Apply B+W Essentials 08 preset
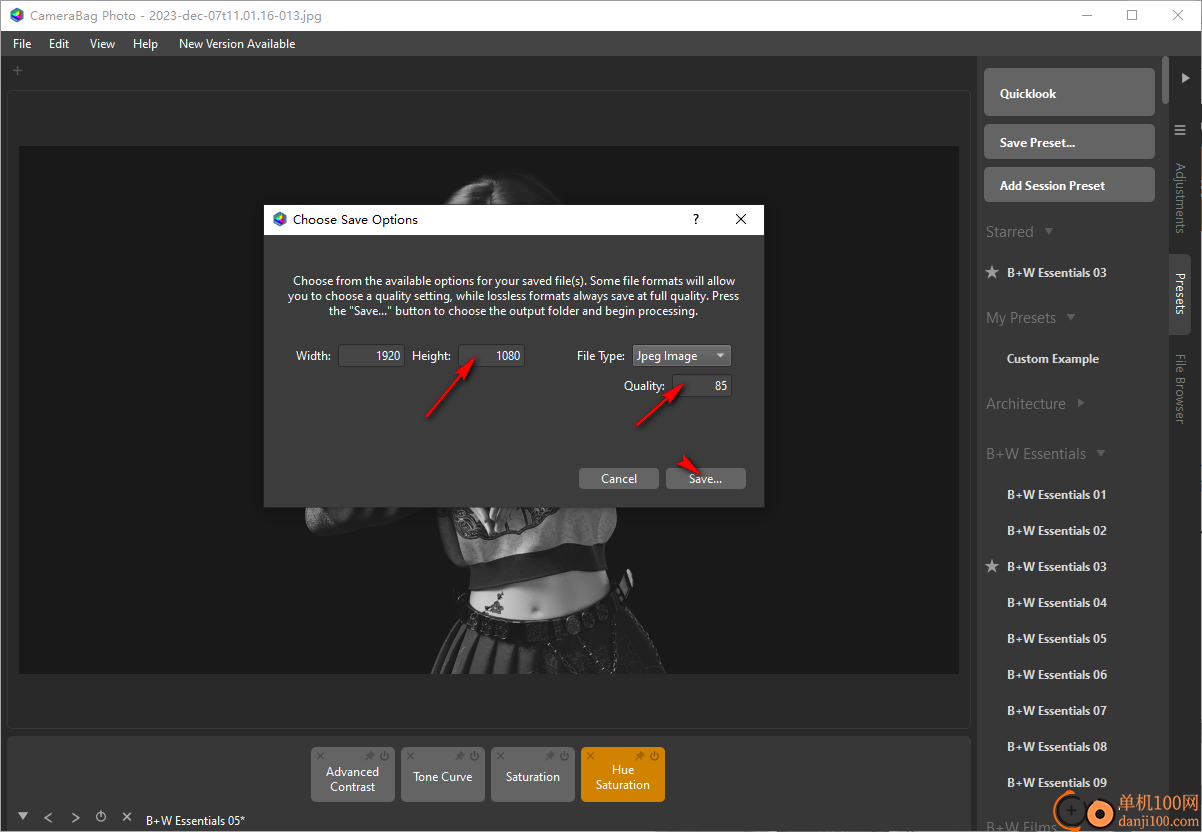The image size is (1202, 832). 1056,747
